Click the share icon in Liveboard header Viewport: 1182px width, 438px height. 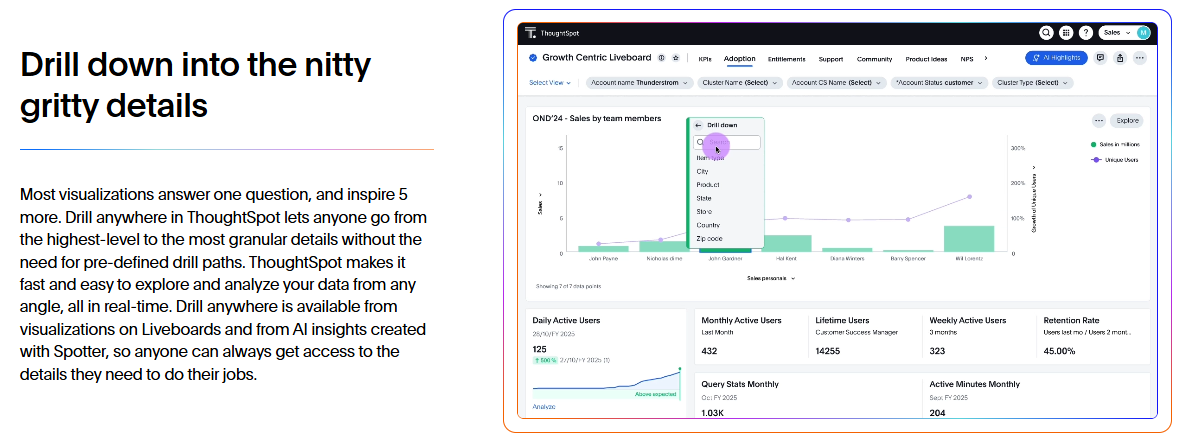click(x=1120, y=58)
